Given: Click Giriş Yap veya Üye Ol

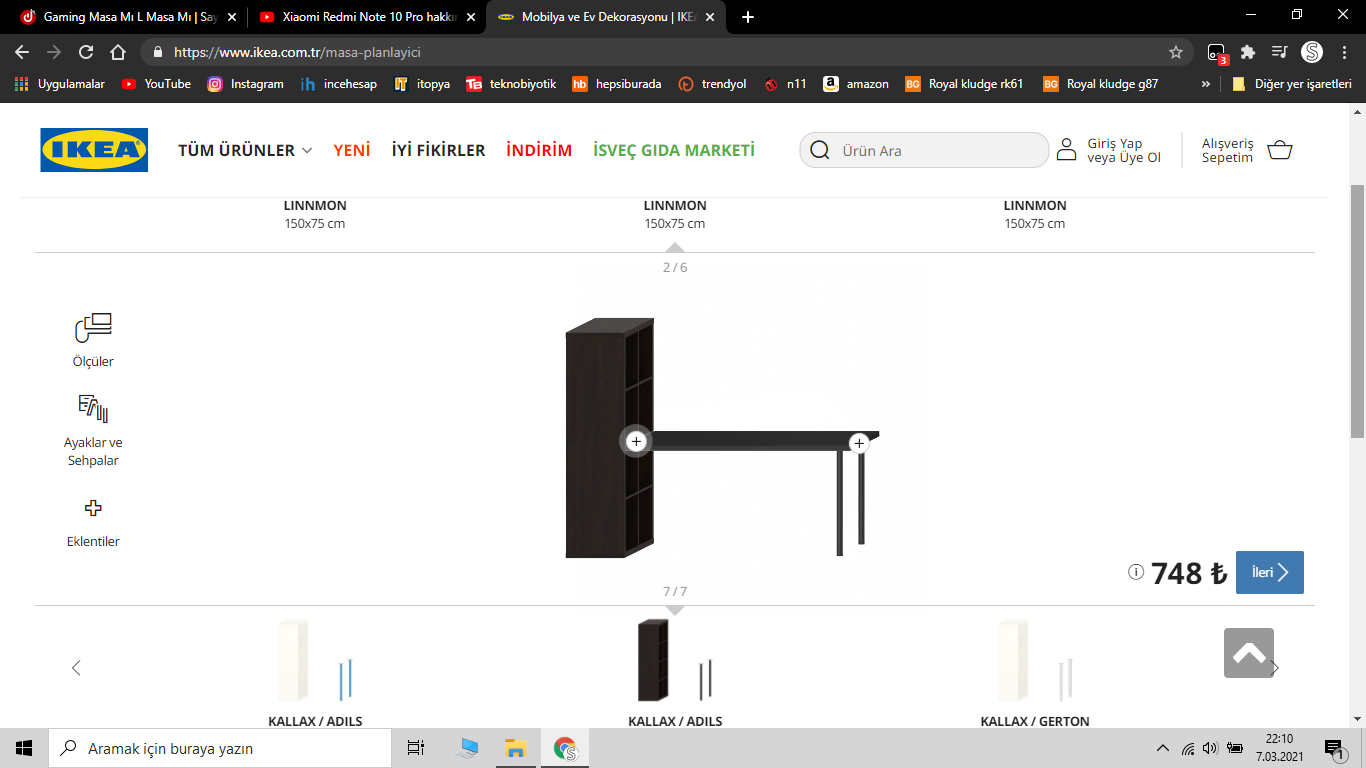Looking at the screenshot, I should (x=1124, y=150).
